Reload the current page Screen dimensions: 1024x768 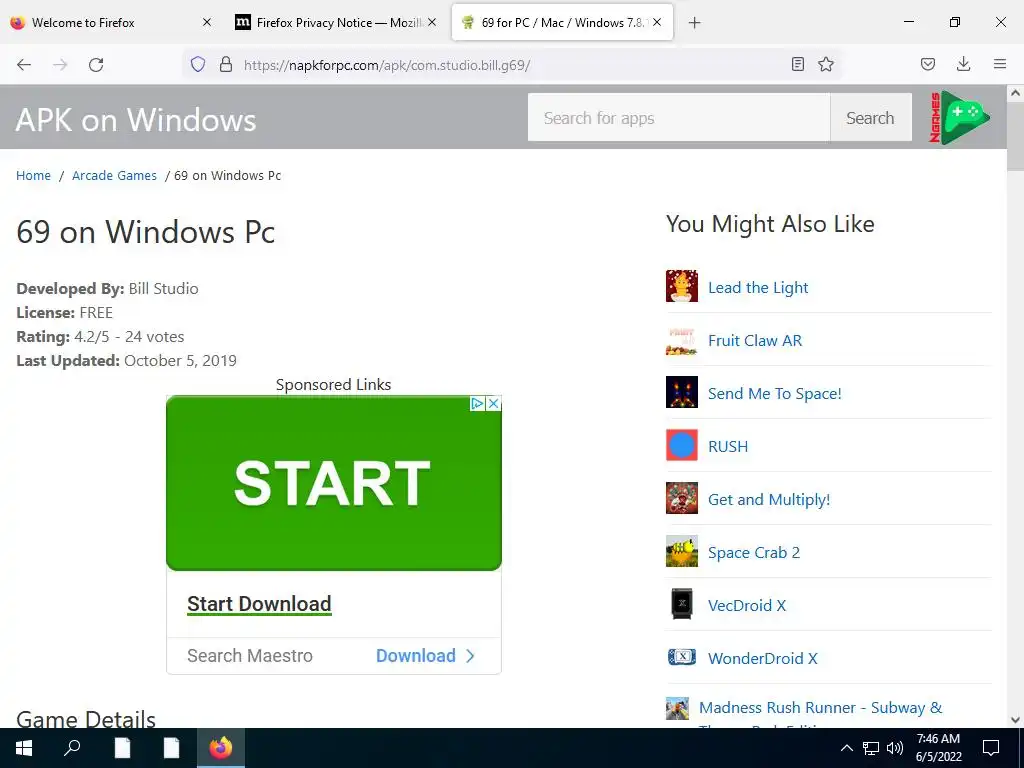(96, 65)
